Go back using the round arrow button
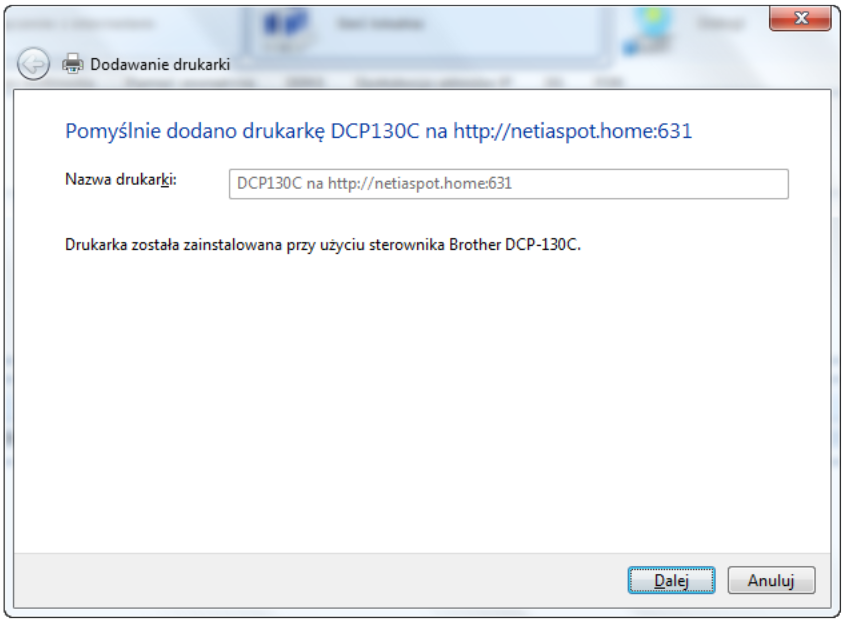The width and height of the screenshot is (845, 623). click(x=33, y=65)
